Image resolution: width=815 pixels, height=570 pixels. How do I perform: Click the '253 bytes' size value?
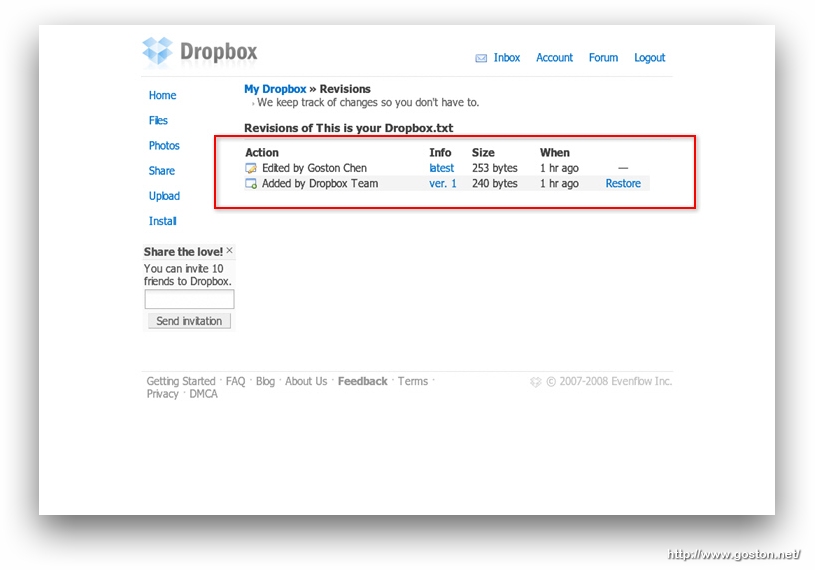[x=495, y=168]
